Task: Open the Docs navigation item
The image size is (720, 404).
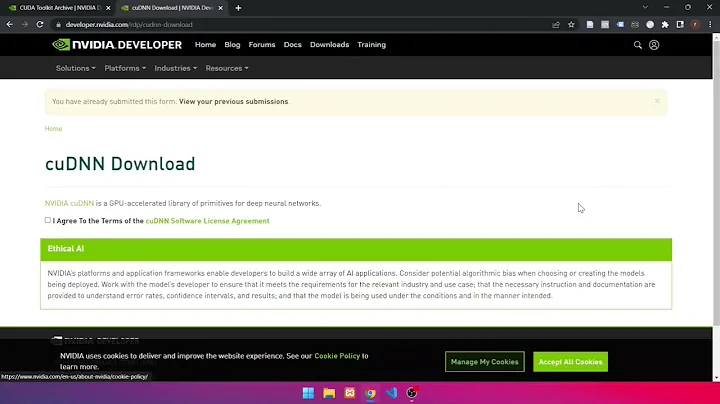Action: tap(292, 45)
